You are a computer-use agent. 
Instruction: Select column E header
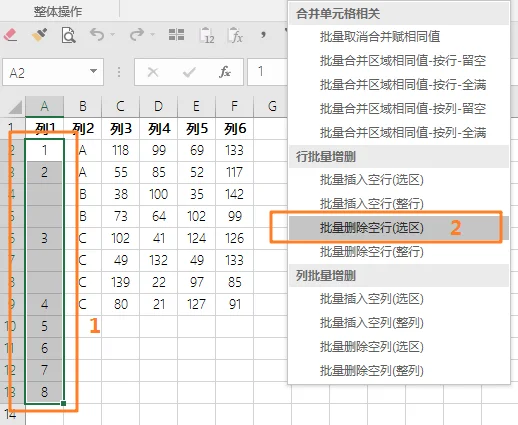(x=196, y=106)
